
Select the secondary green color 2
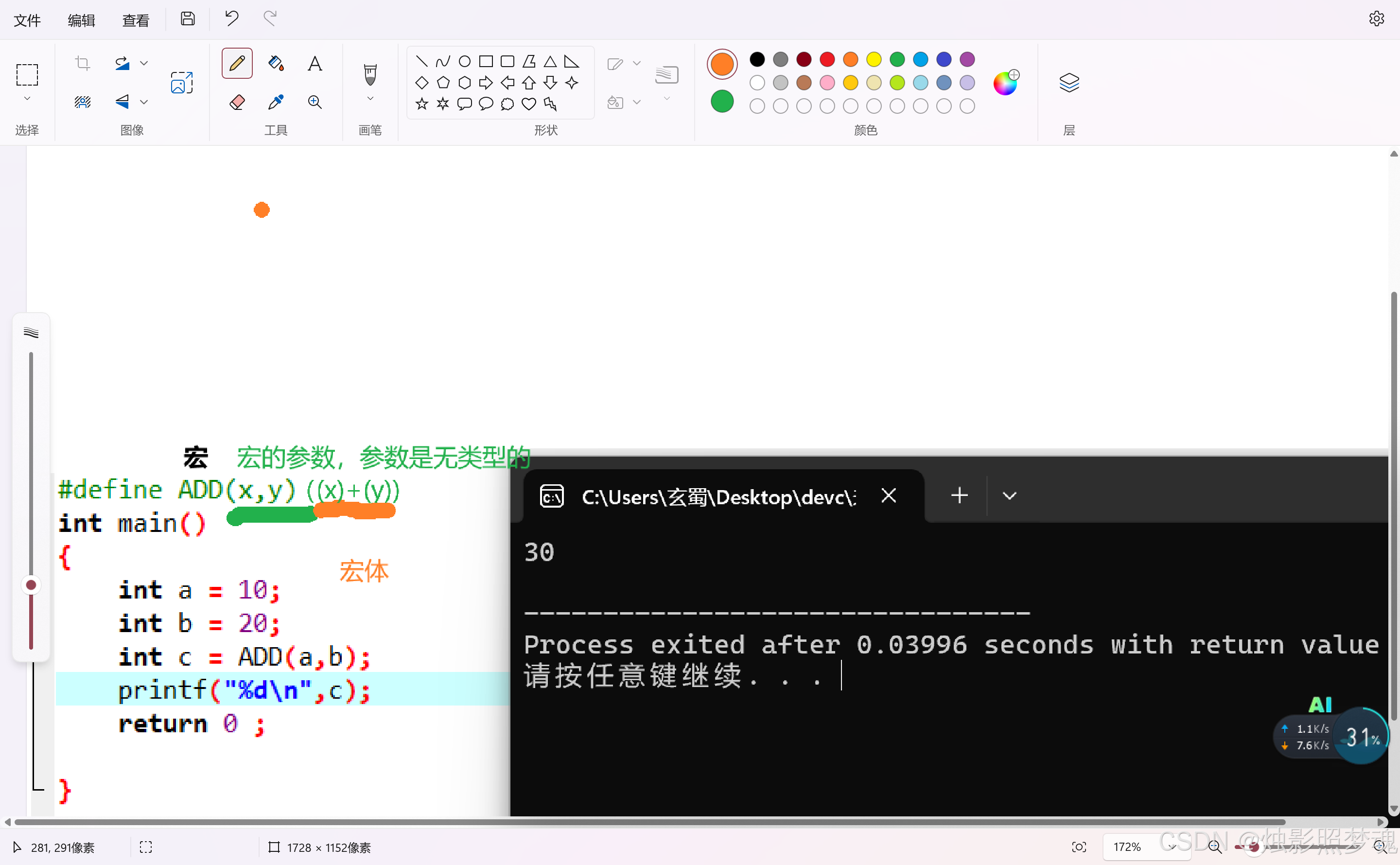tap(722, 101)
